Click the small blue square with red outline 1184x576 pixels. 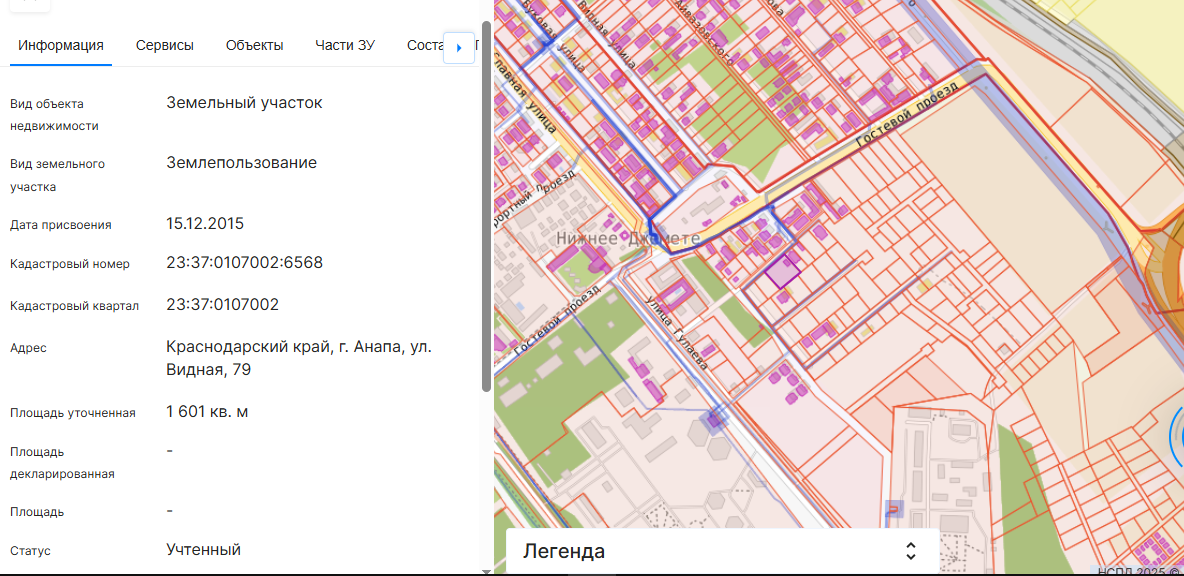click(x=894, y=509)
